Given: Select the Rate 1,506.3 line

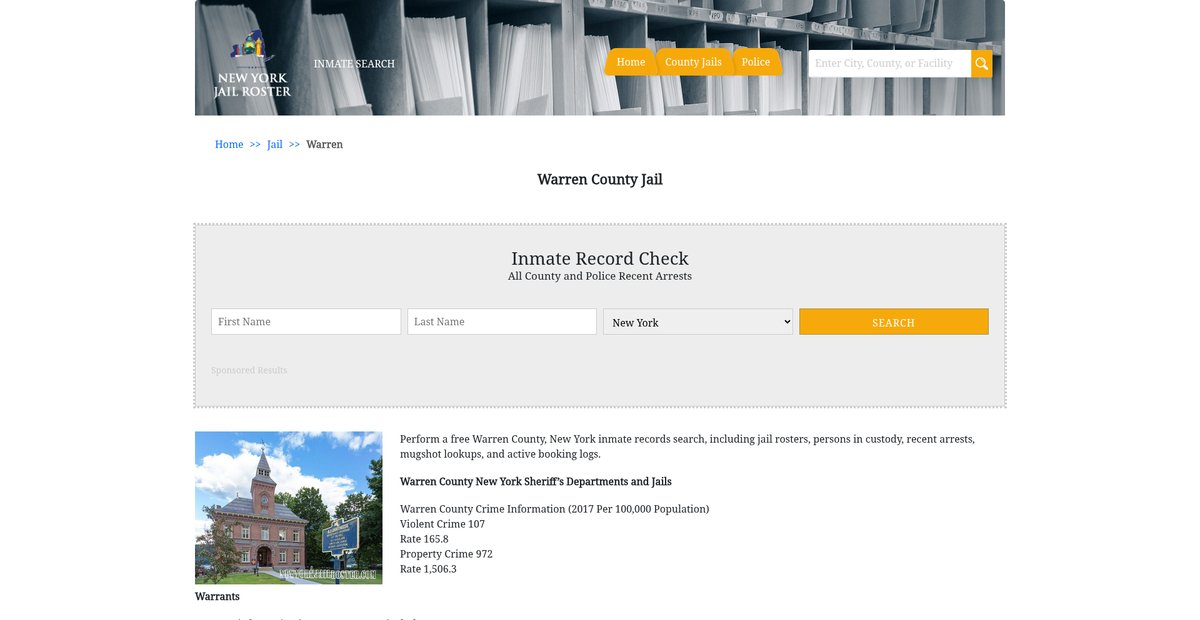Looking at the screenshot, I should (x=428, y=569).
